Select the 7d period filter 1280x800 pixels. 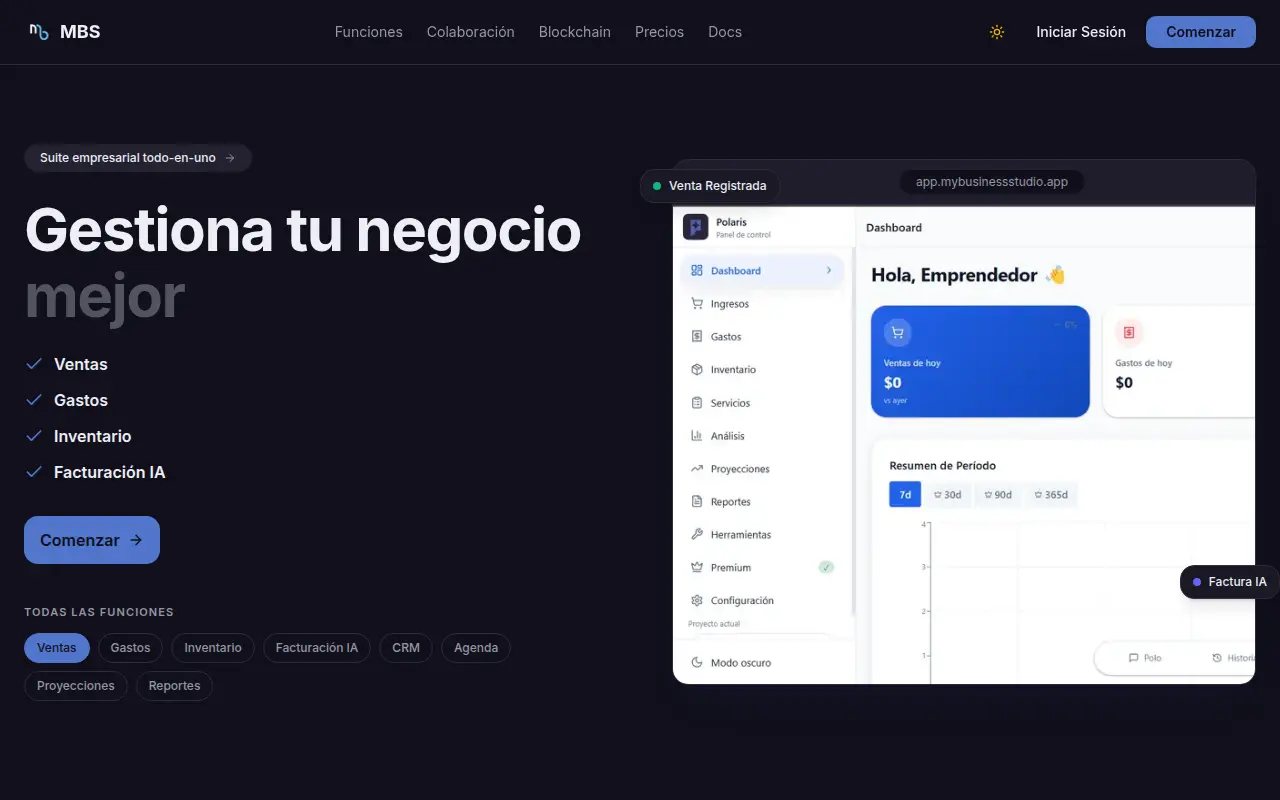click(905, 495)
